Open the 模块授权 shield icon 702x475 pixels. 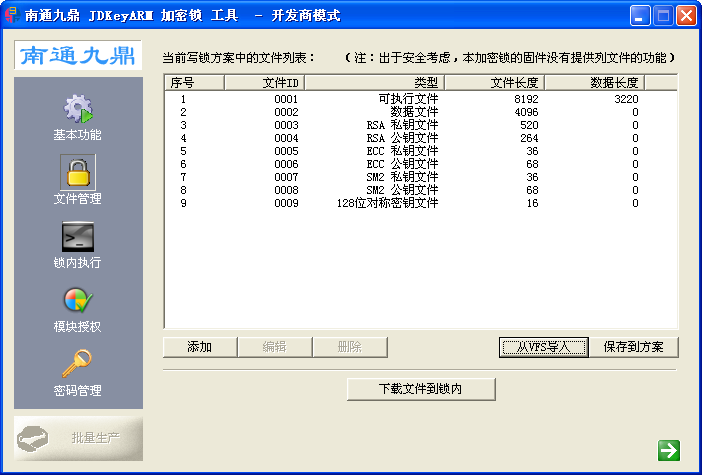78,300
